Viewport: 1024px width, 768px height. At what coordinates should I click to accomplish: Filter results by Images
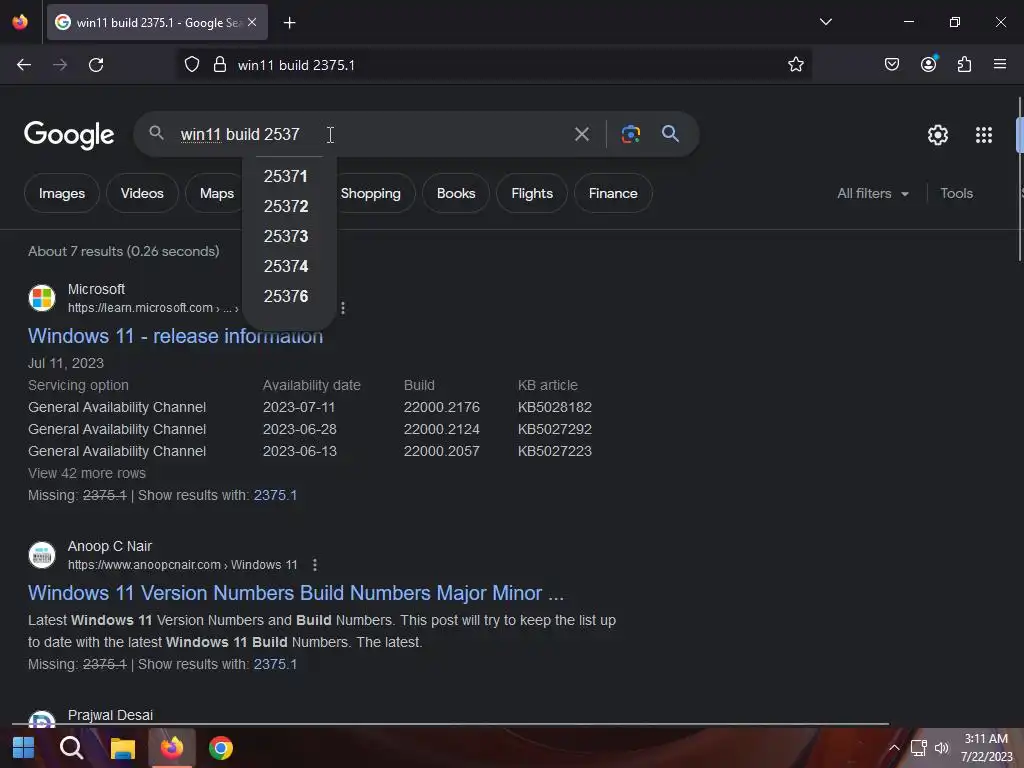62,193
